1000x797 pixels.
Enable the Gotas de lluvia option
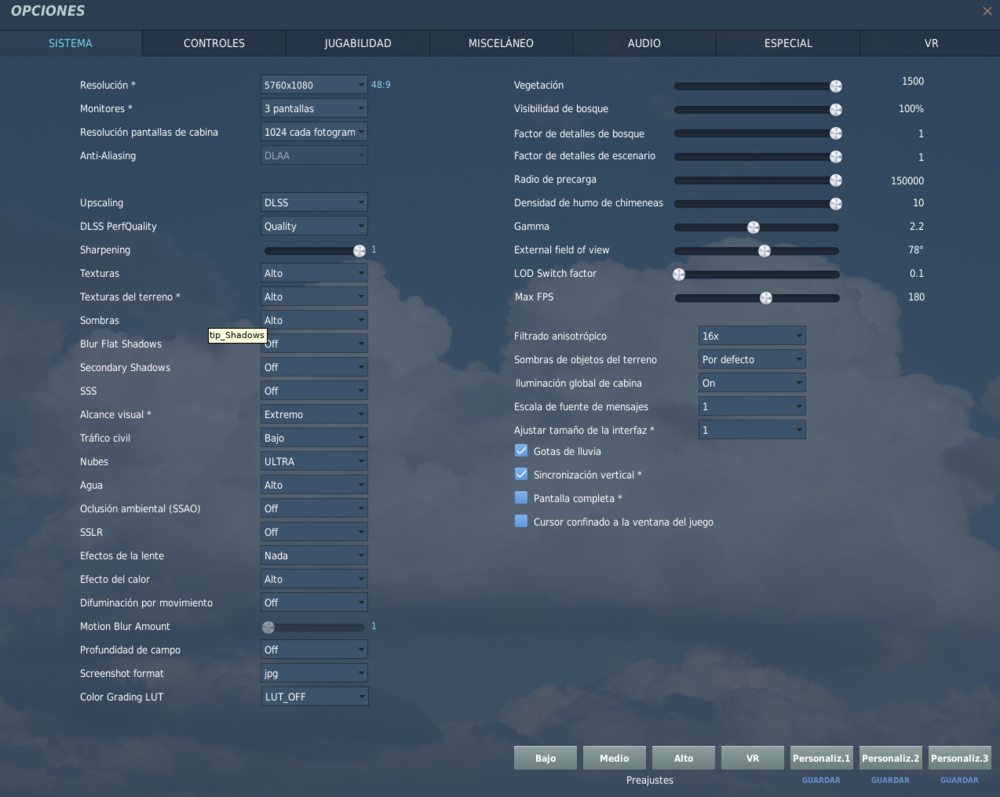pyautogui.click(x=520, y=451)
